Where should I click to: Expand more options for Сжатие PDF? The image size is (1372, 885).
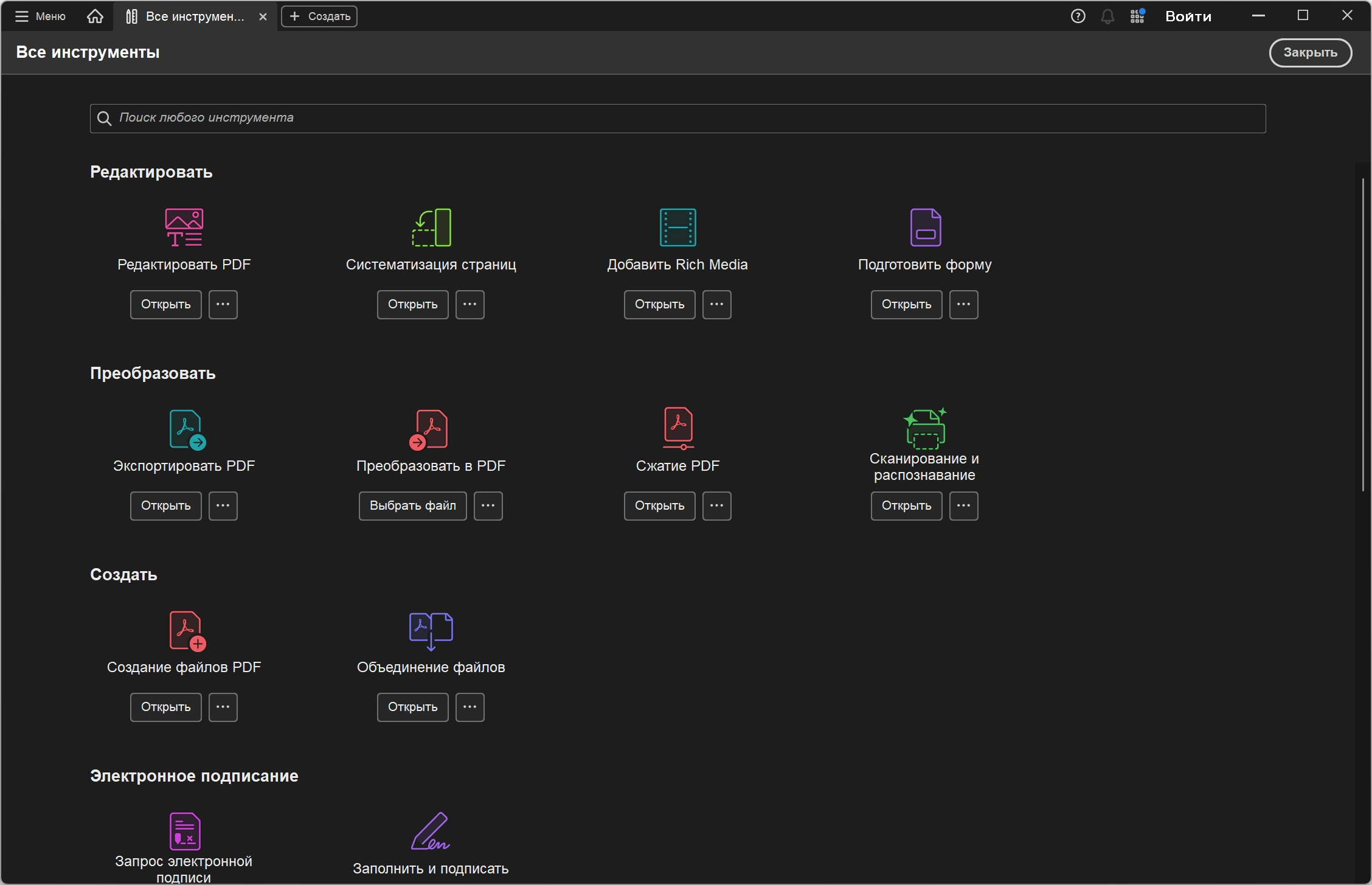click(x=717, y=505)
